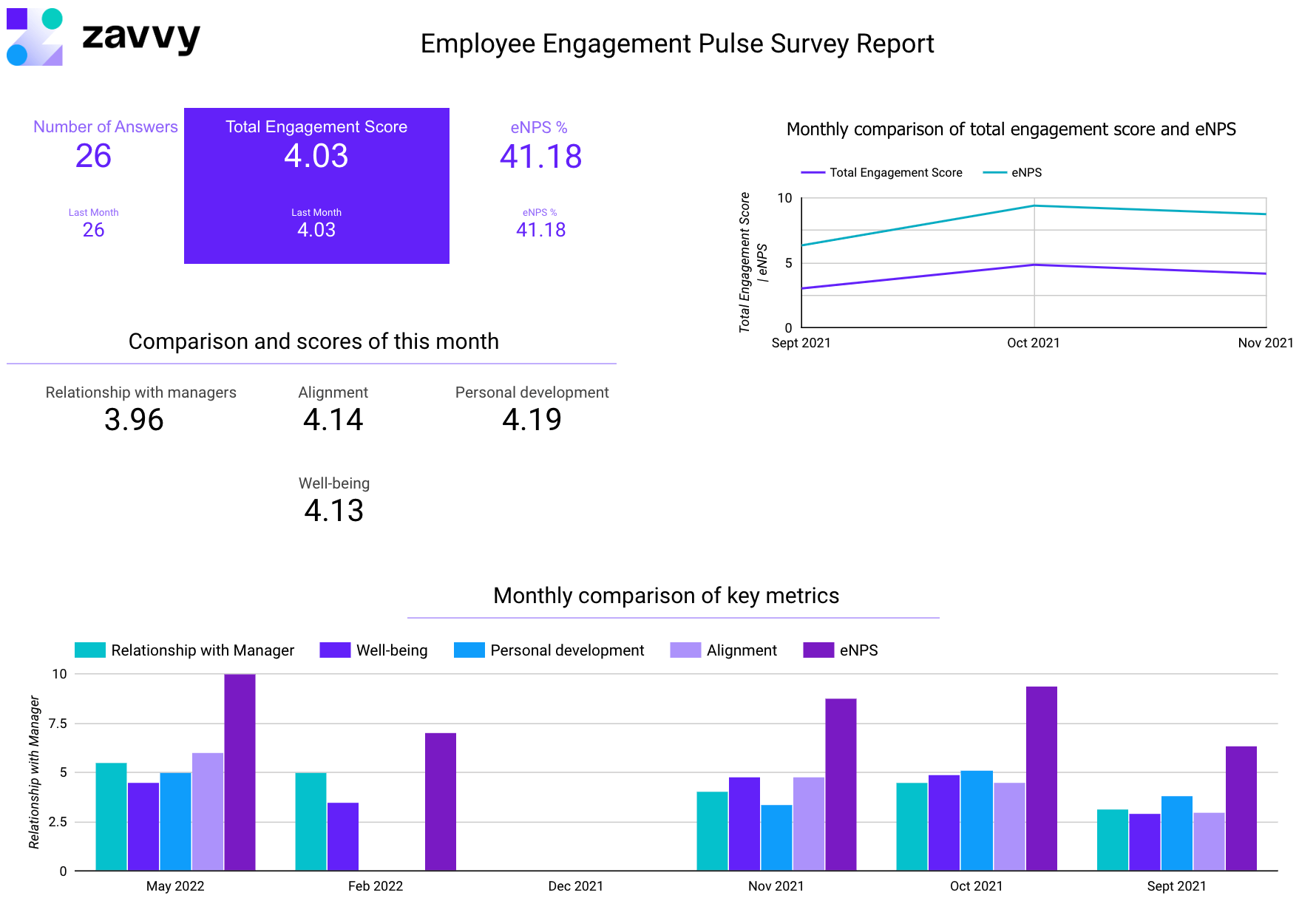This screenshot has width=1316, height=915.
Task: Select the Oct 2021 axis label
Action: [1034, 343]
